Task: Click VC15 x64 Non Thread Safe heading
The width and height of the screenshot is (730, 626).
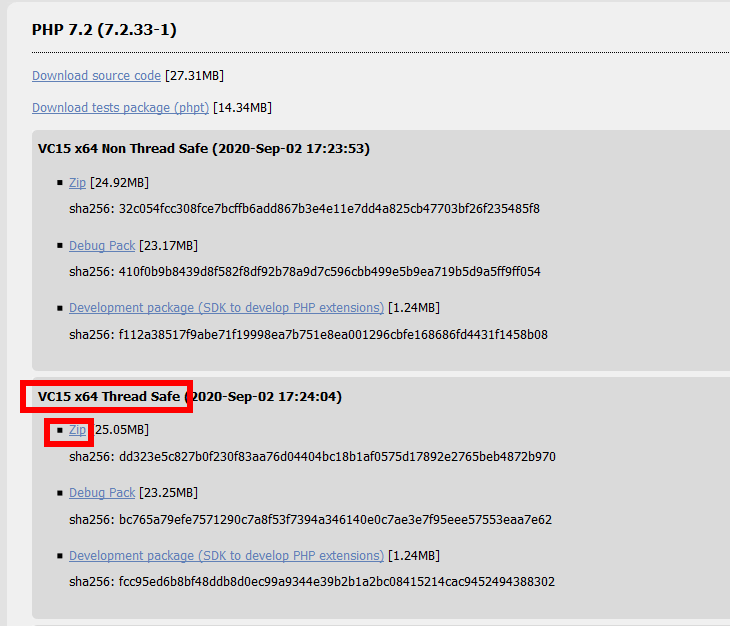Action: coord(204,149)
